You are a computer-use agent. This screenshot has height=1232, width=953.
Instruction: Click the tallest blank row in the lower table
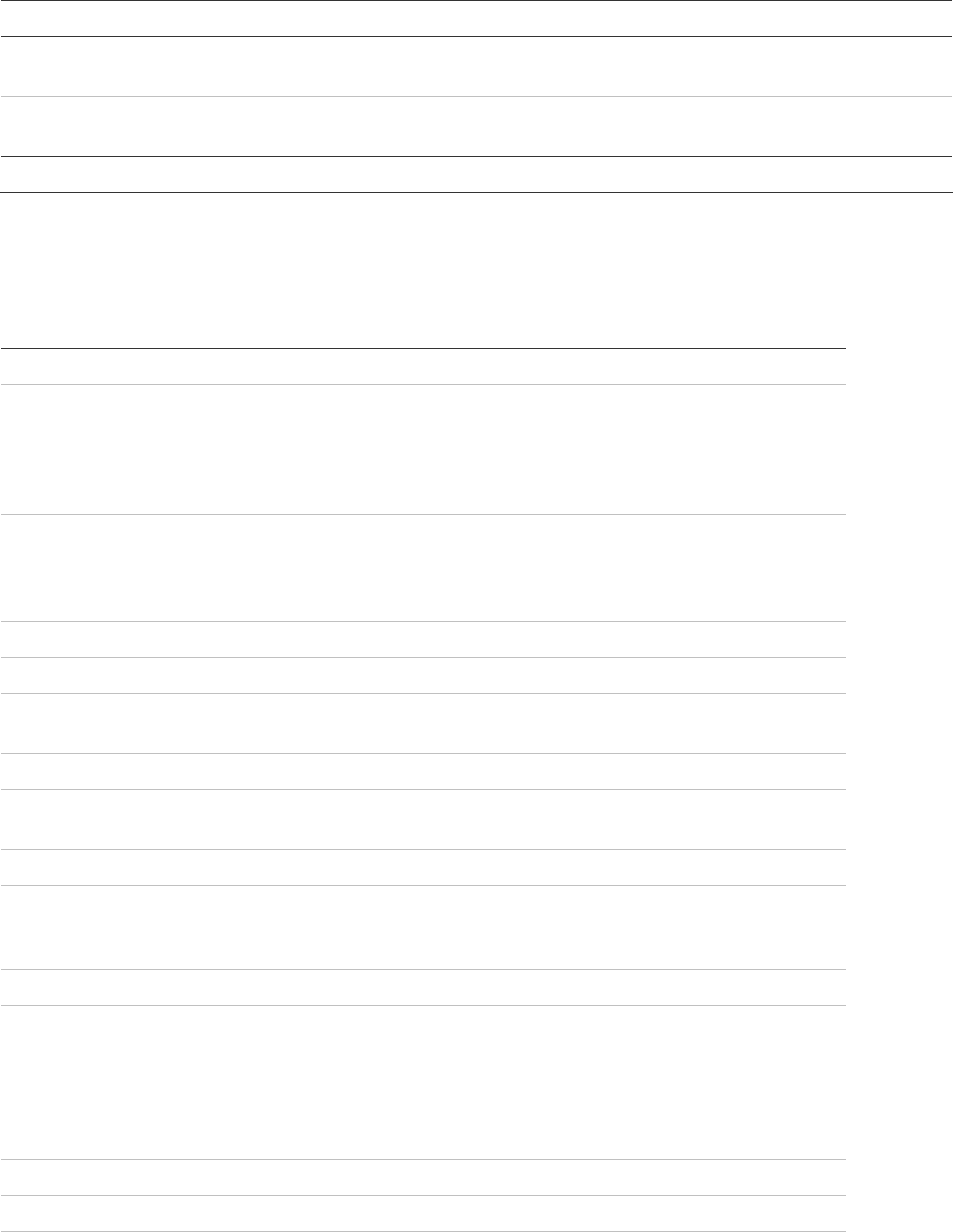pyautogui.click(x=422, y=1082)
